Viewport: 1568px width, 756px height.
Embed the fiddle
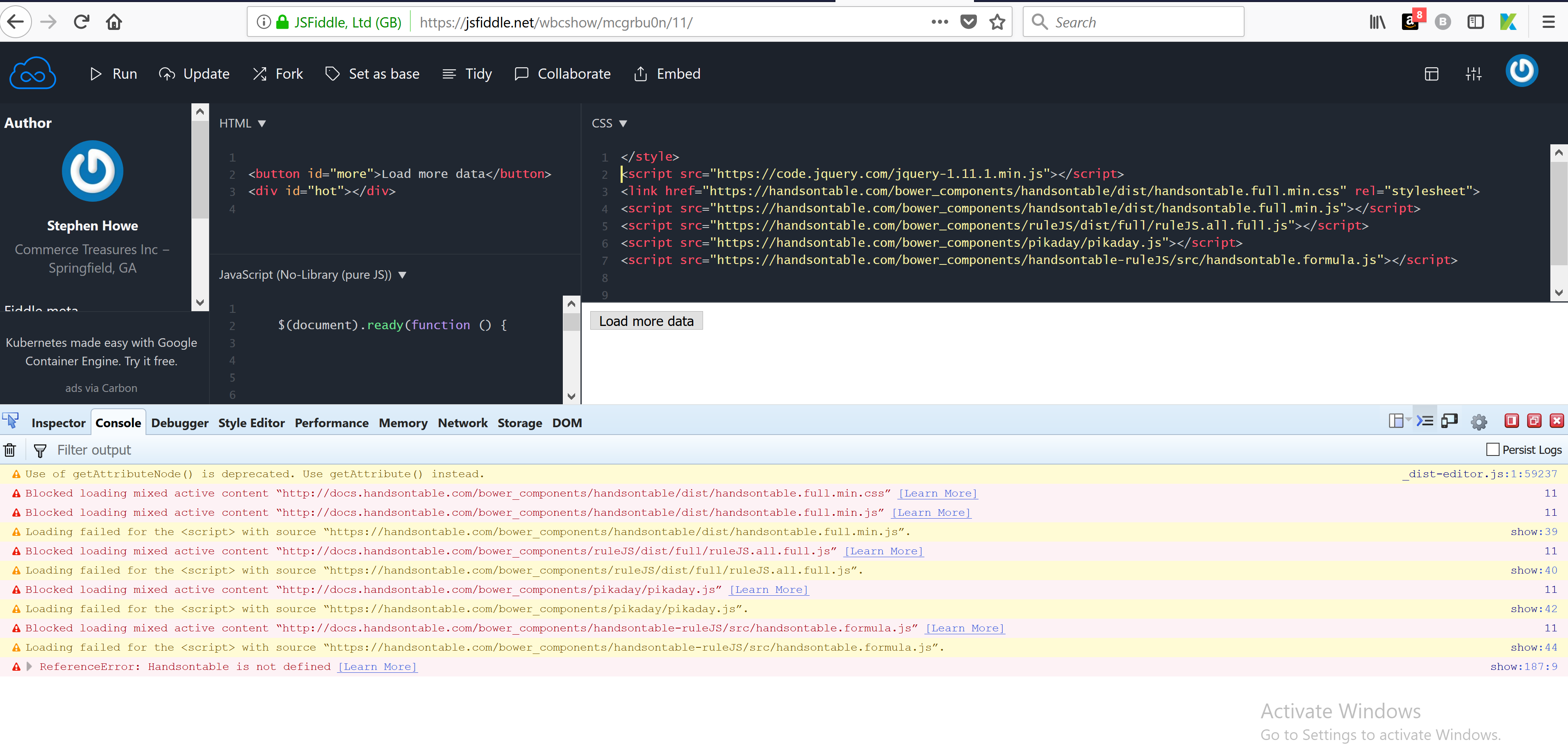coord(667,74)
